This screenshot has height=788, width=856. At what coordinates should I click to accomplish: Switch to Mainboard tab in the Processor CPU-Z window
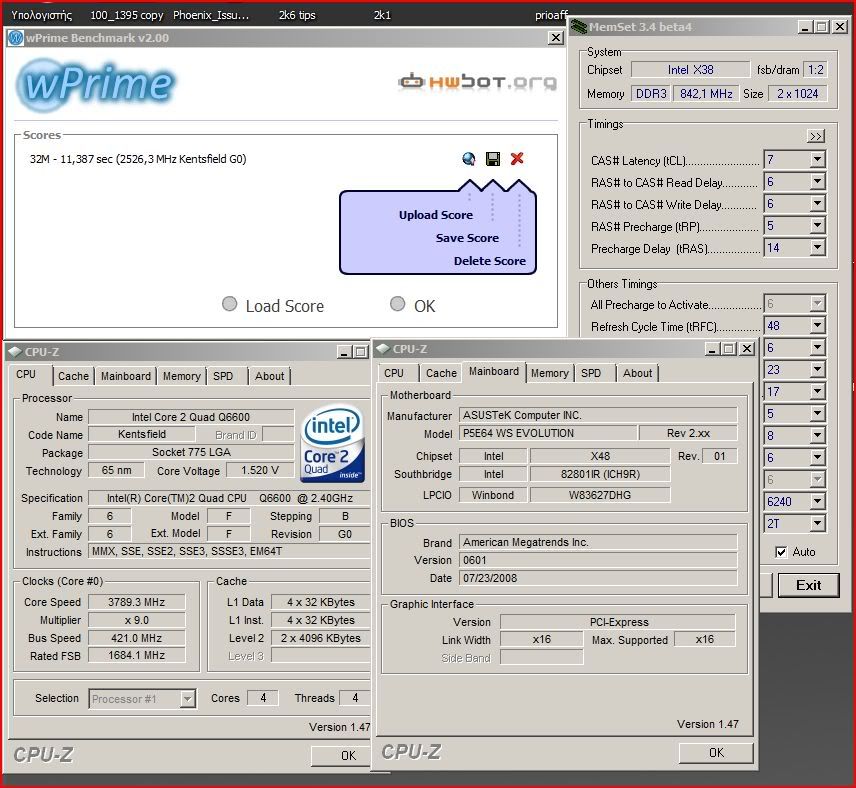pyautogui.click(x=126, y=376)
